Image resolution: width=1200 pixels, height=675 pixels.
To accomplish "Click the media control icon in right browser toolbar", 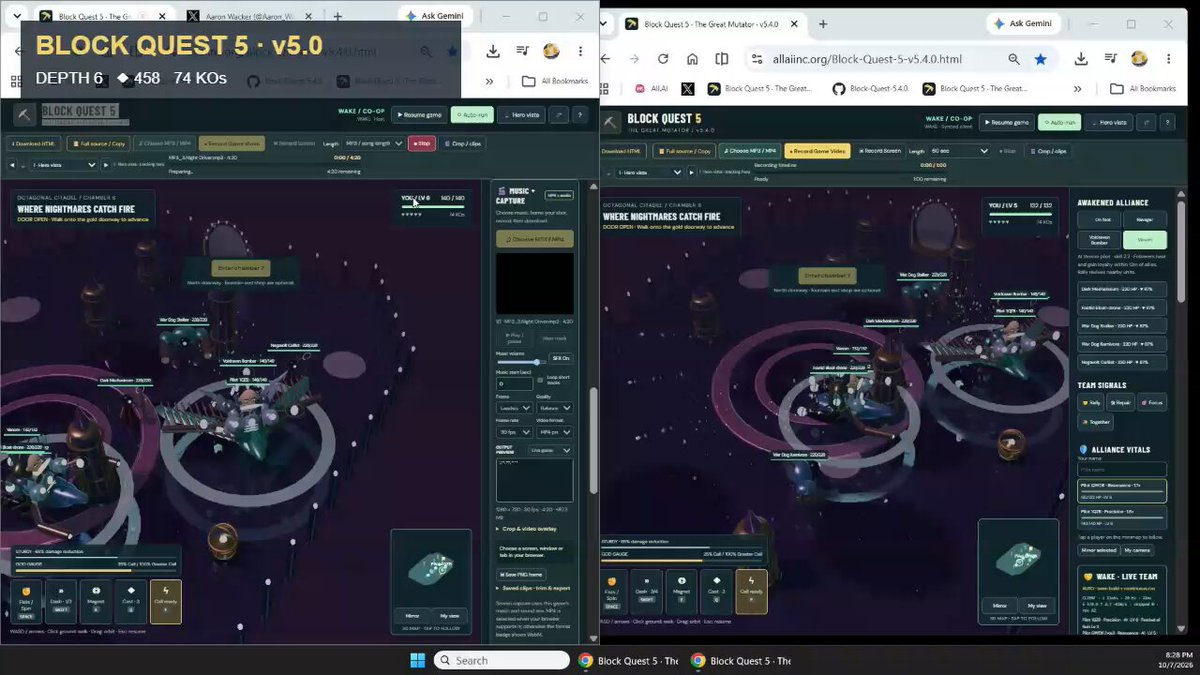I will [x=1111, y=59].
